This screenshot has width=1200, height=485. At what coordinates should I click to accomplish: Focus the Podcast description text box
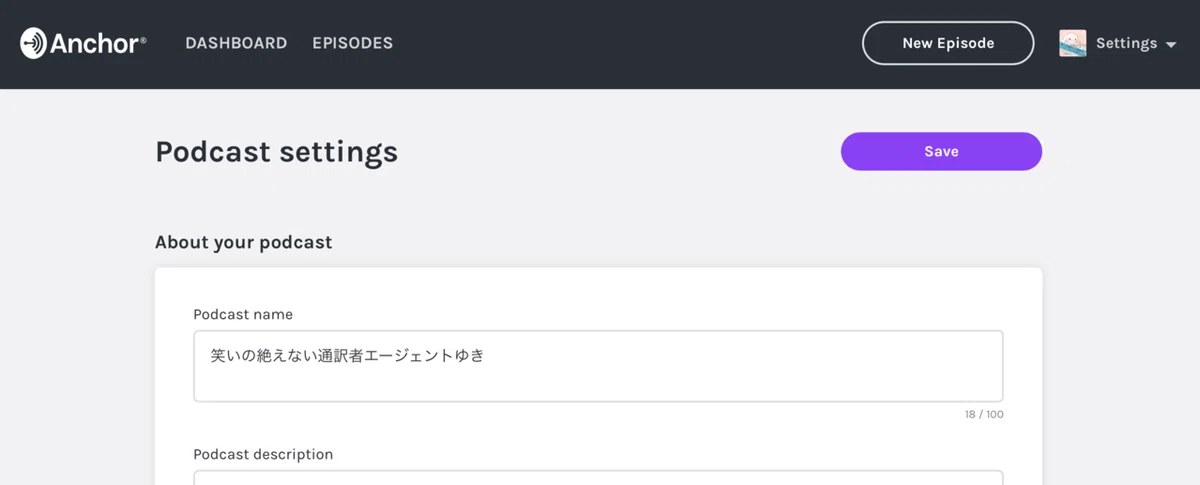[598, 477]
